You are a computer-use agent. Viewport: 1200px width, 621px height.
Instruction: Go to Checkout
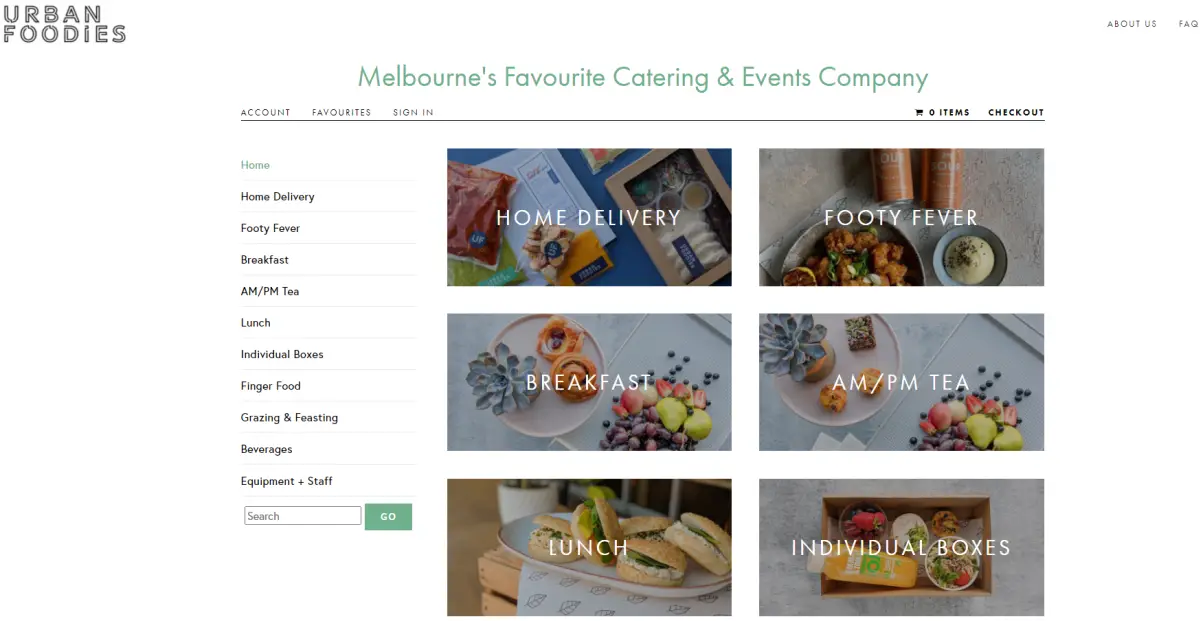click(1016, 113)
